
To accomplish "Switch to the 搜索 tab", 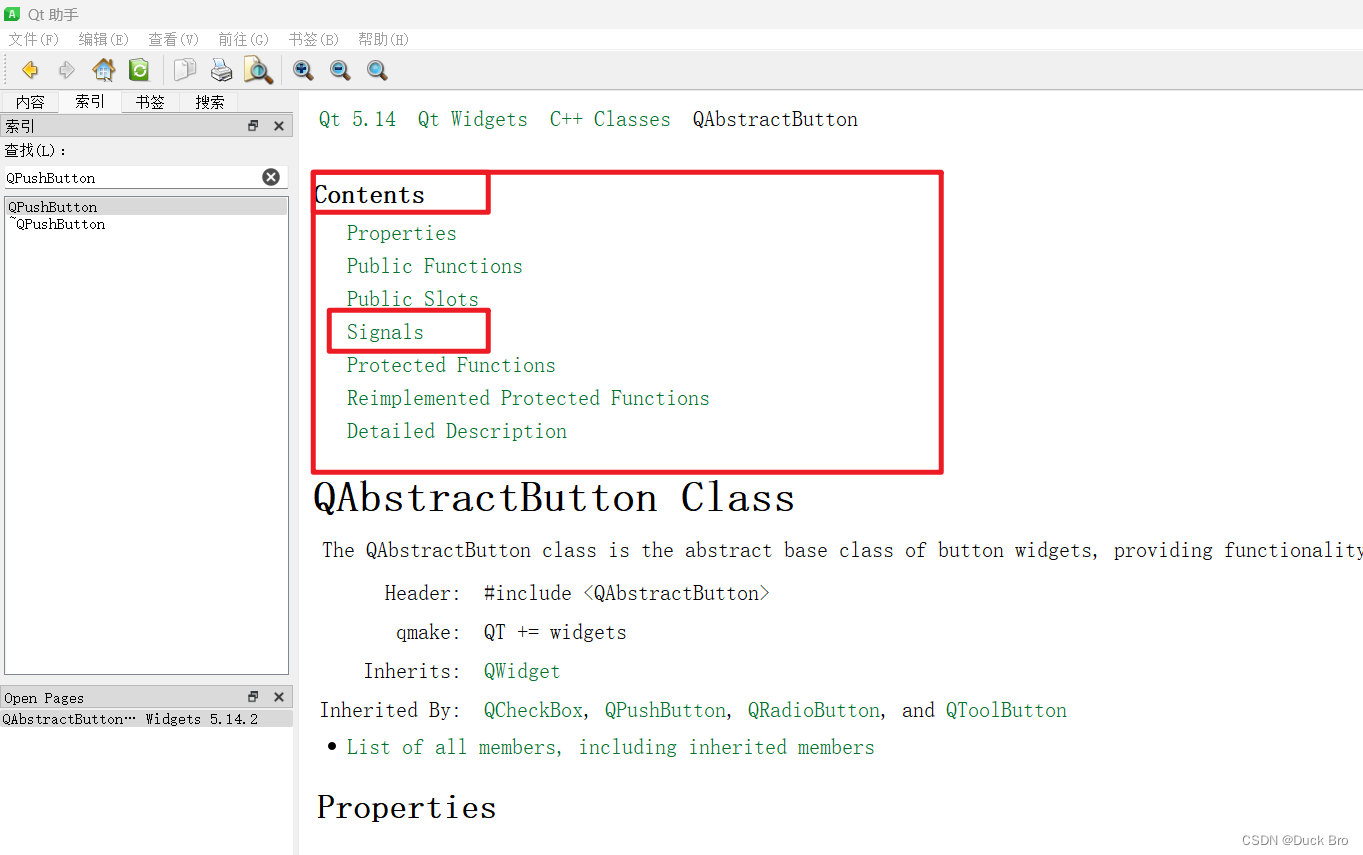I will 210,102.
